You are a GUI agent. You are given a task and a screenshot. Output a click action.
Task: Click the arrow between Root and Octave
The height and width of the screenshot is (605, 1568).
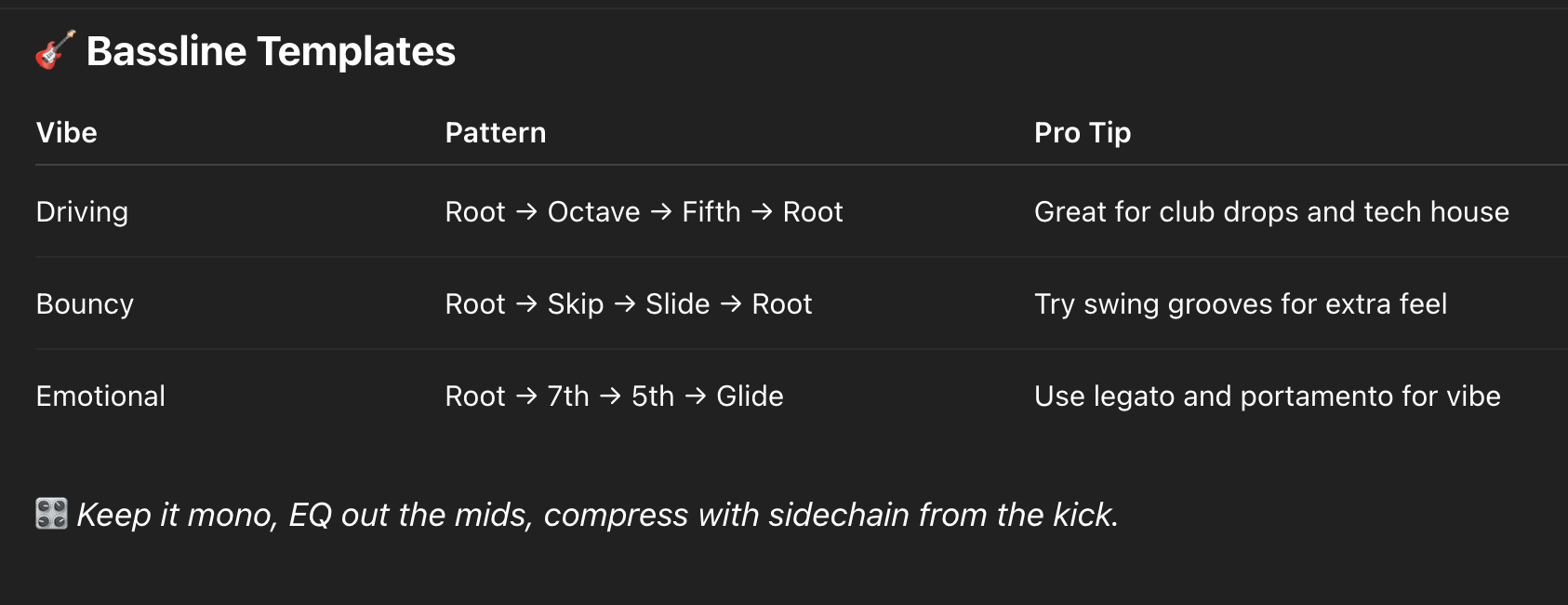[x=526, y=211]
